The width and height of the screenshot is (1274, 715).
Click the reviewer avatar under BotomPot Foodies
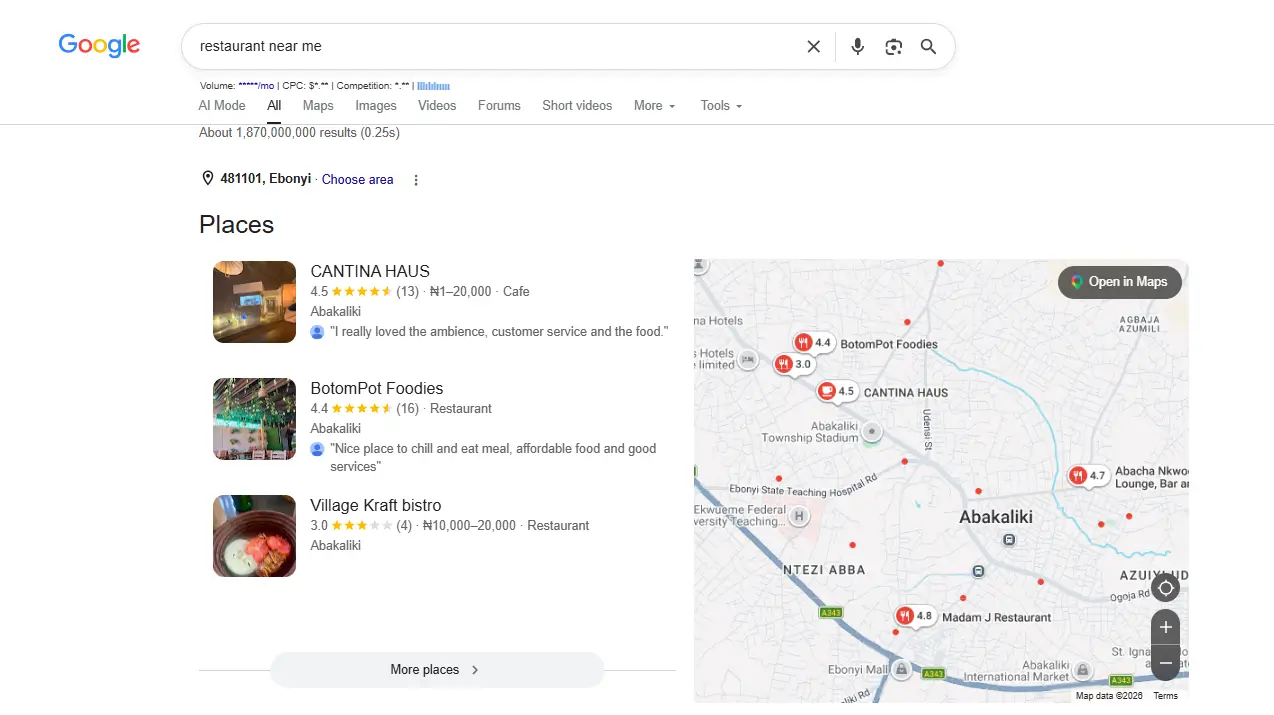tap(317, 449)
